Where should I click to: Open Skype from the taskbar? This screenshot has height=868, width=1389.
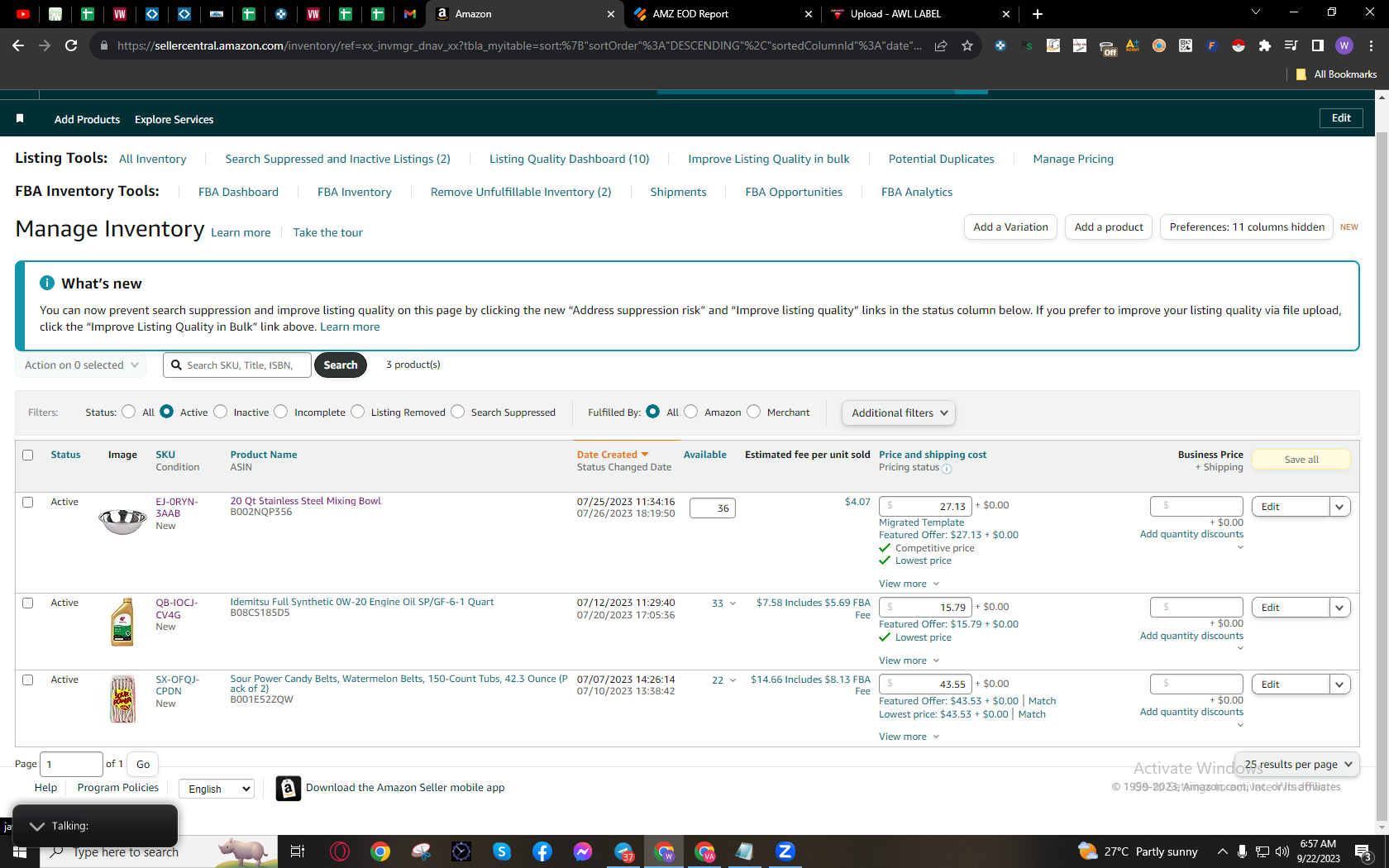502,851
